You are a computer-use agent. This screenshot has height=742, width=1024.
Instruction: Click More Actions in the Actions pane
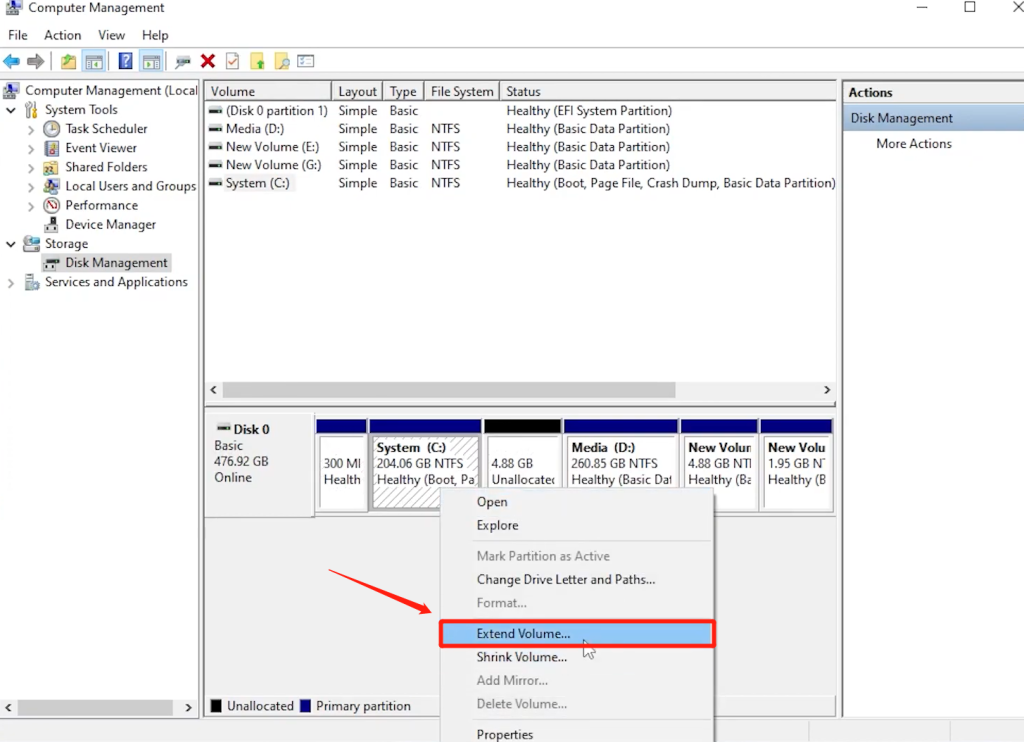click(x=913, y=143)
